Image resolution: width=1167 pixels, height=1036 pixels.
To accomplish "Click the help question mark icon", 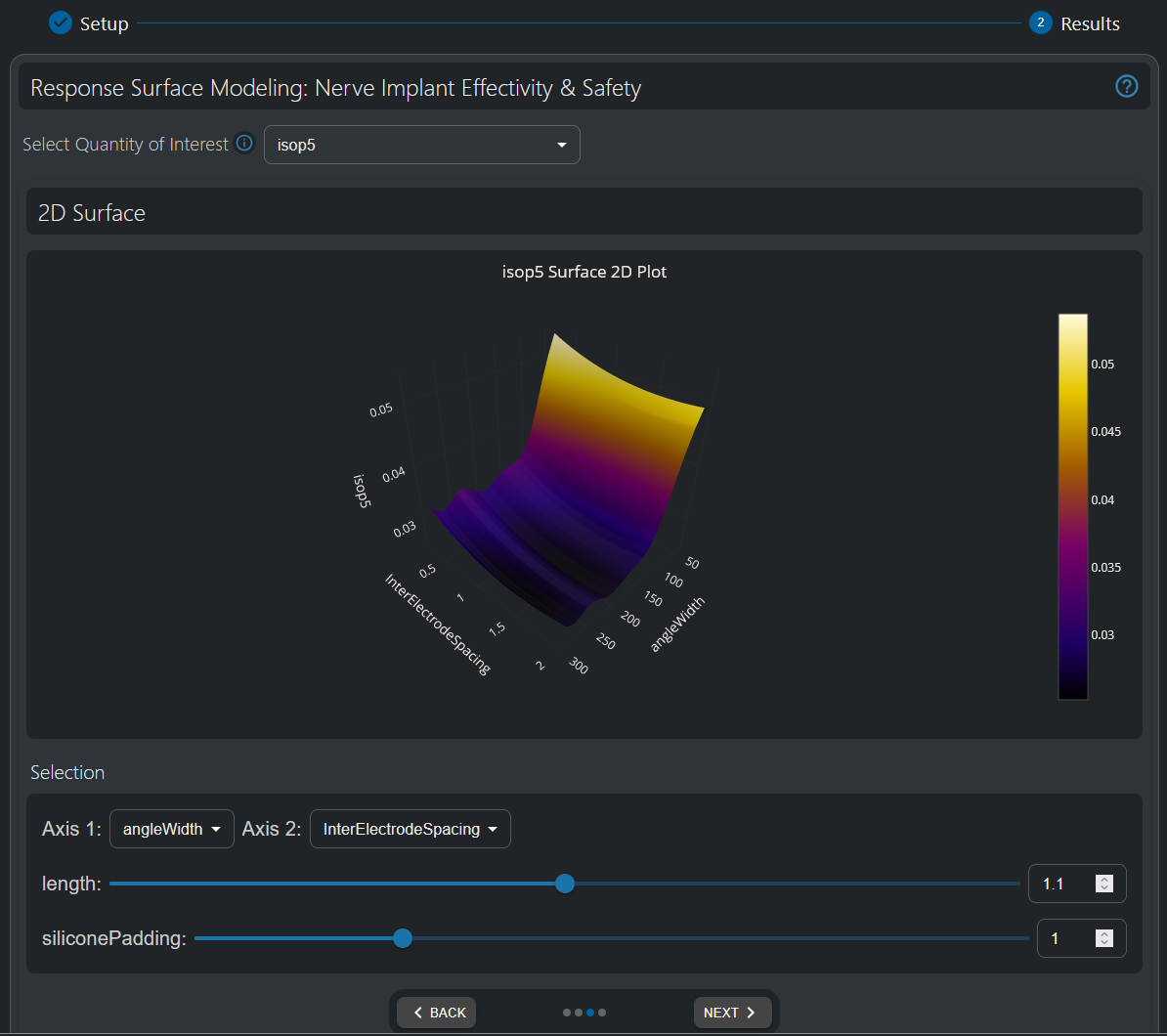I will coord(1126,87).
